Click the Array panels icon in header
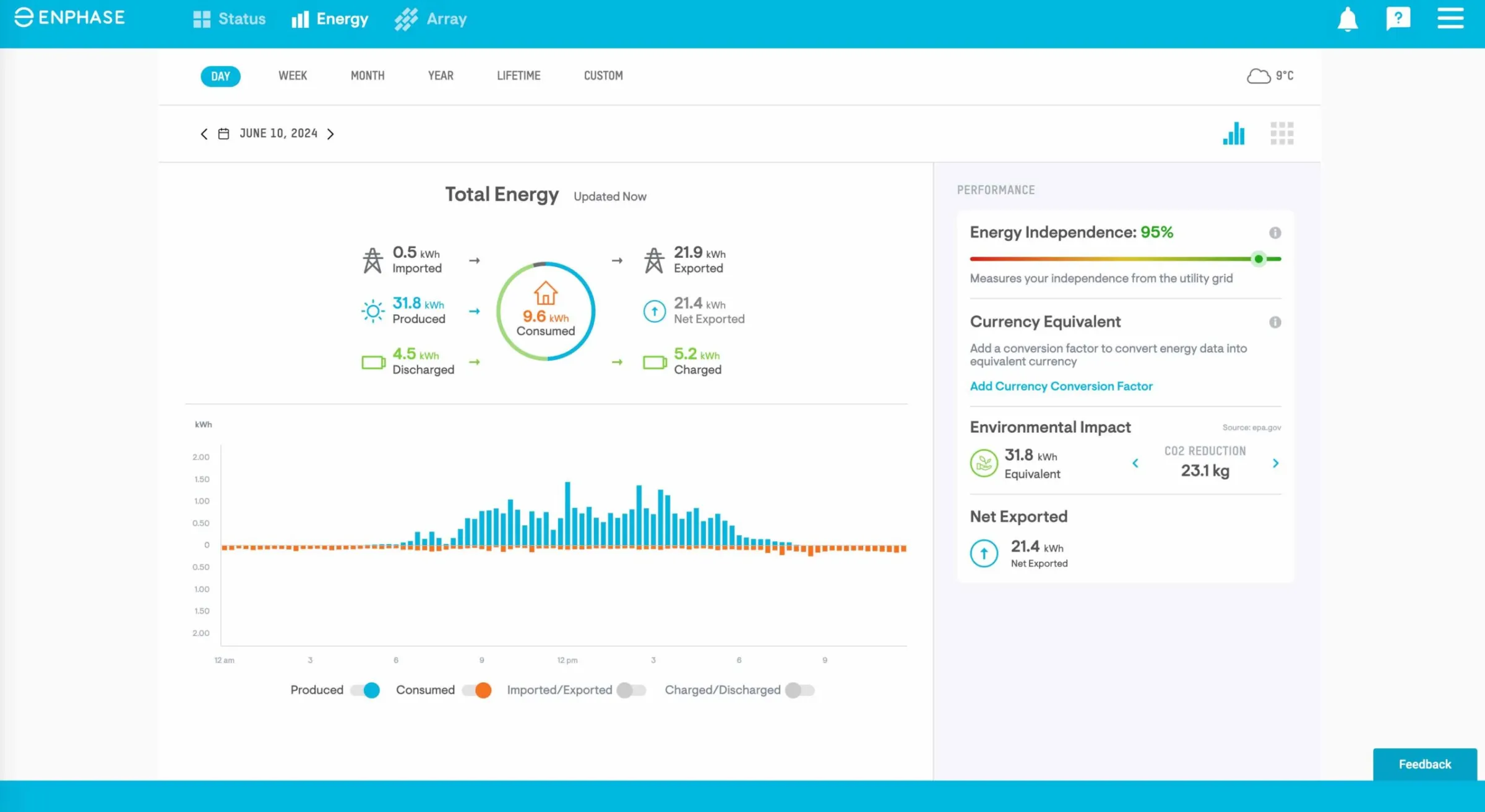Screen dimensions: 1485x812 (406, 19)
